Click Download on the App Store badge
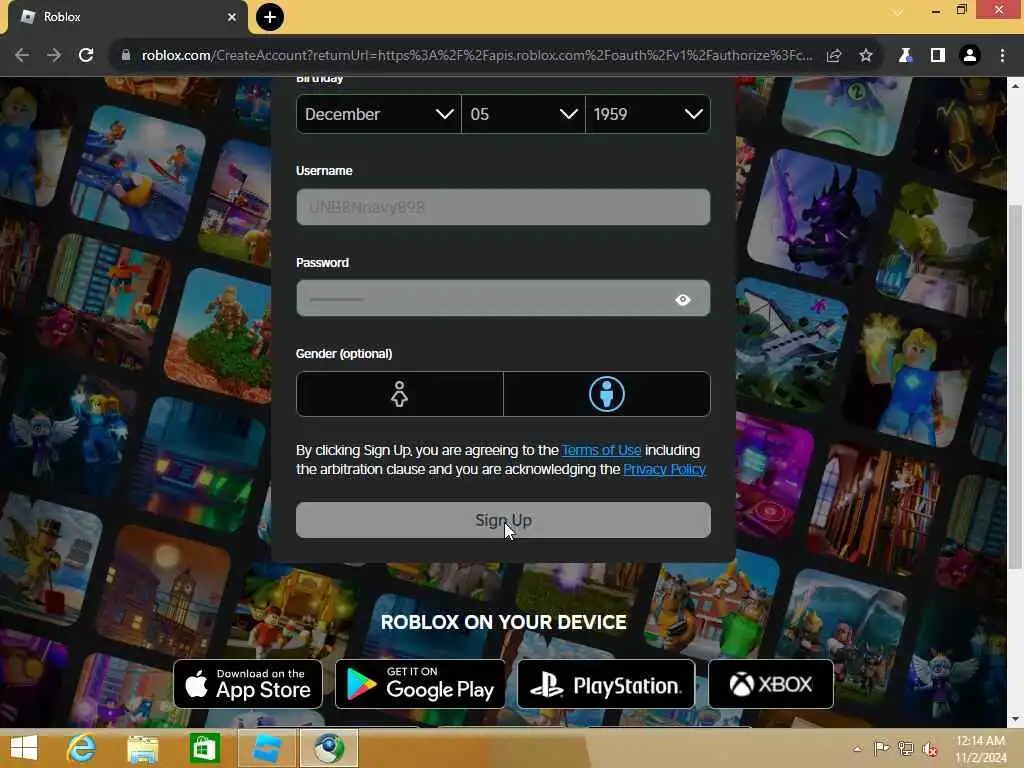1024x768 pixels. click(x=248, y=684)
